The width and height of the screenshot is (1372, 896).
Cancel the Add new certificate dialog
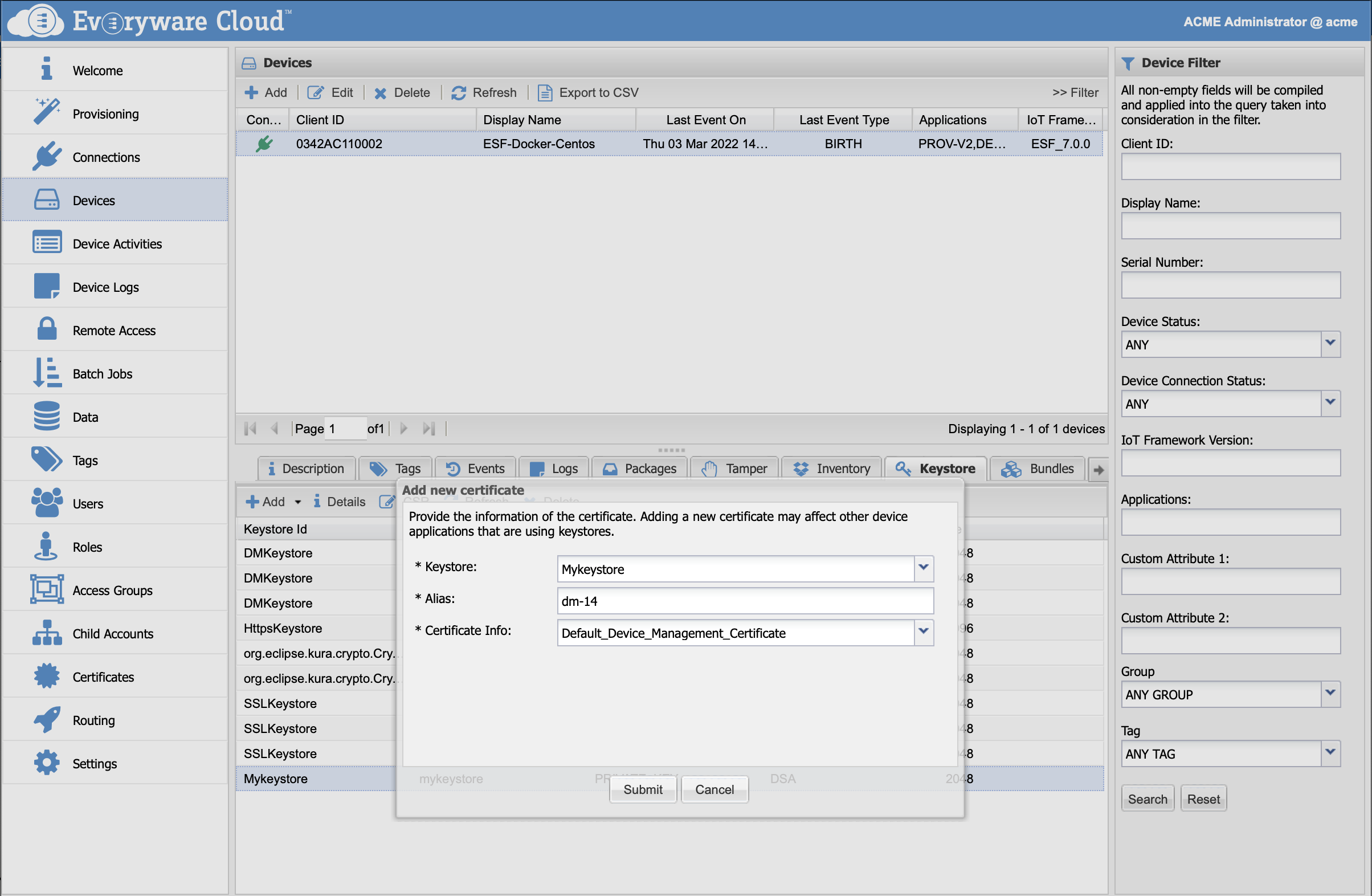pos(714,789)
